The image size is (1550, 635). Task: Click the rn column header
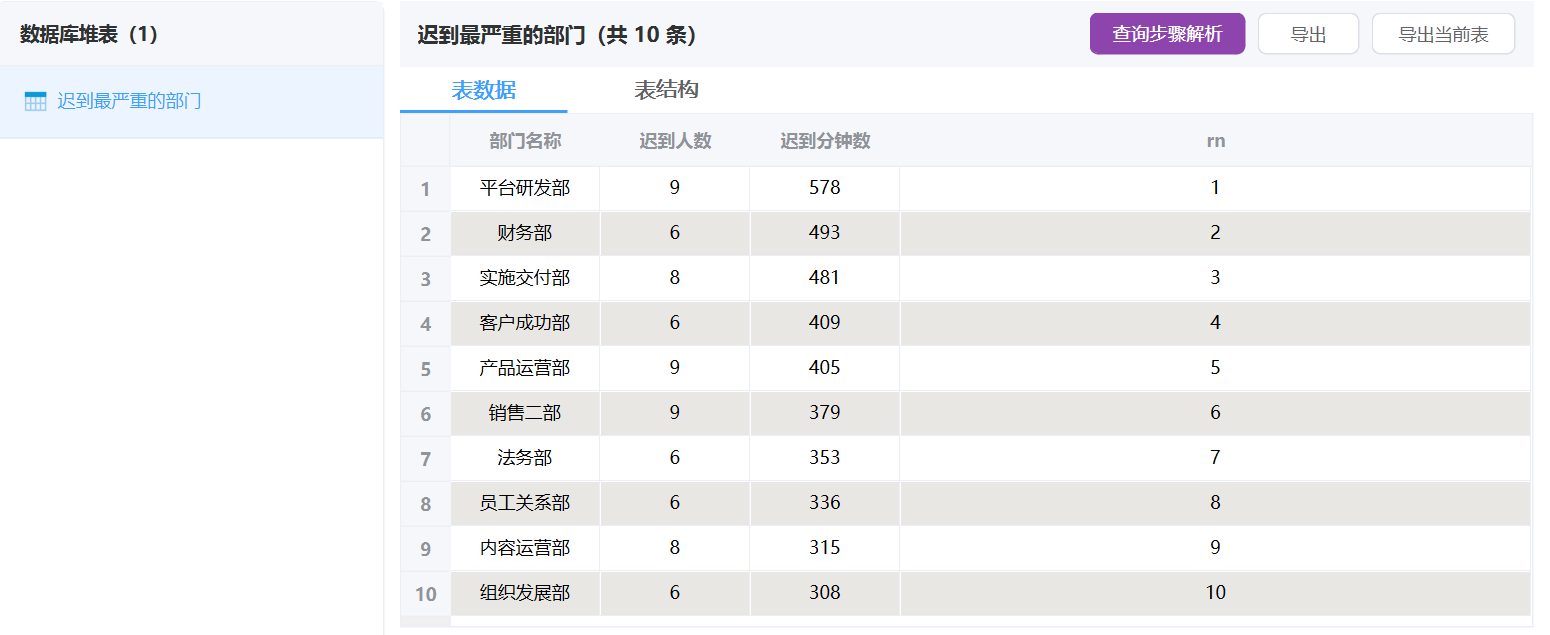pos(1215,141)
